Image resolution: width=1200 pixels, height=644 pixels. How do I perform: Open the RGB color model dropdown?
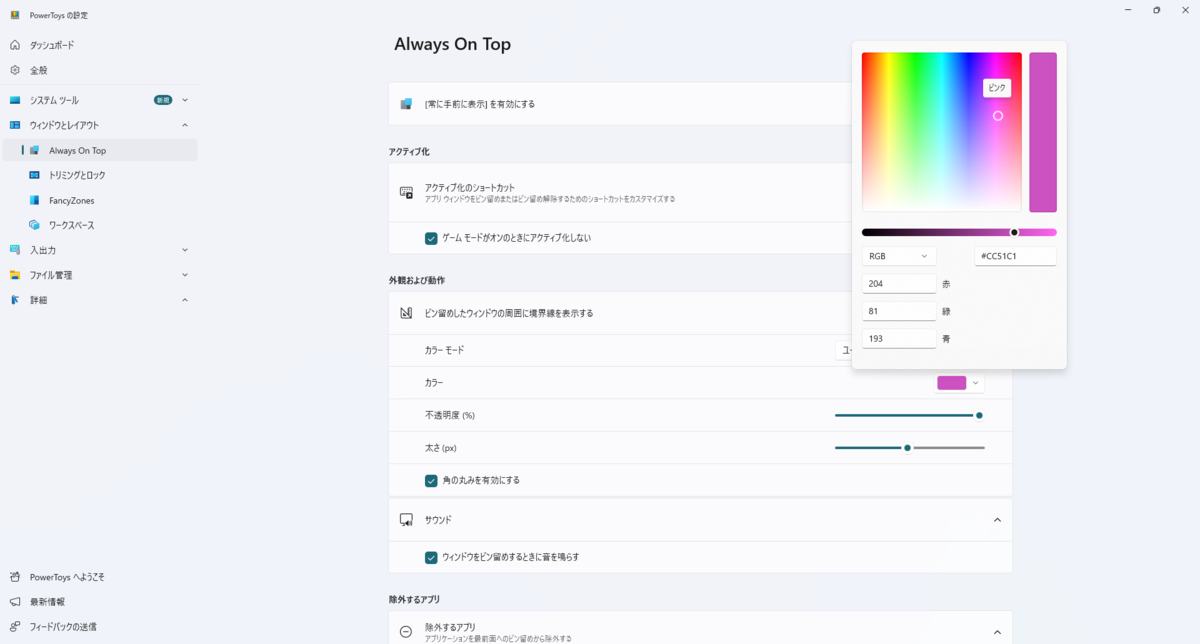[899, 256]
